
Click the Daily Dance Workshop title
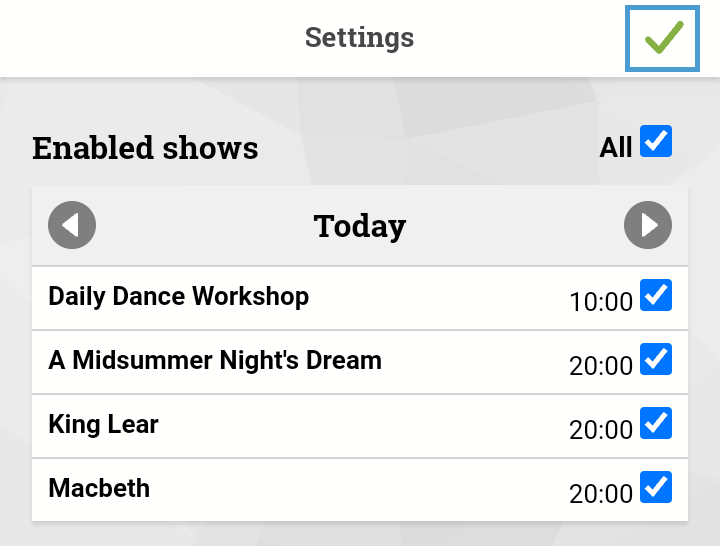pos(179,297)
